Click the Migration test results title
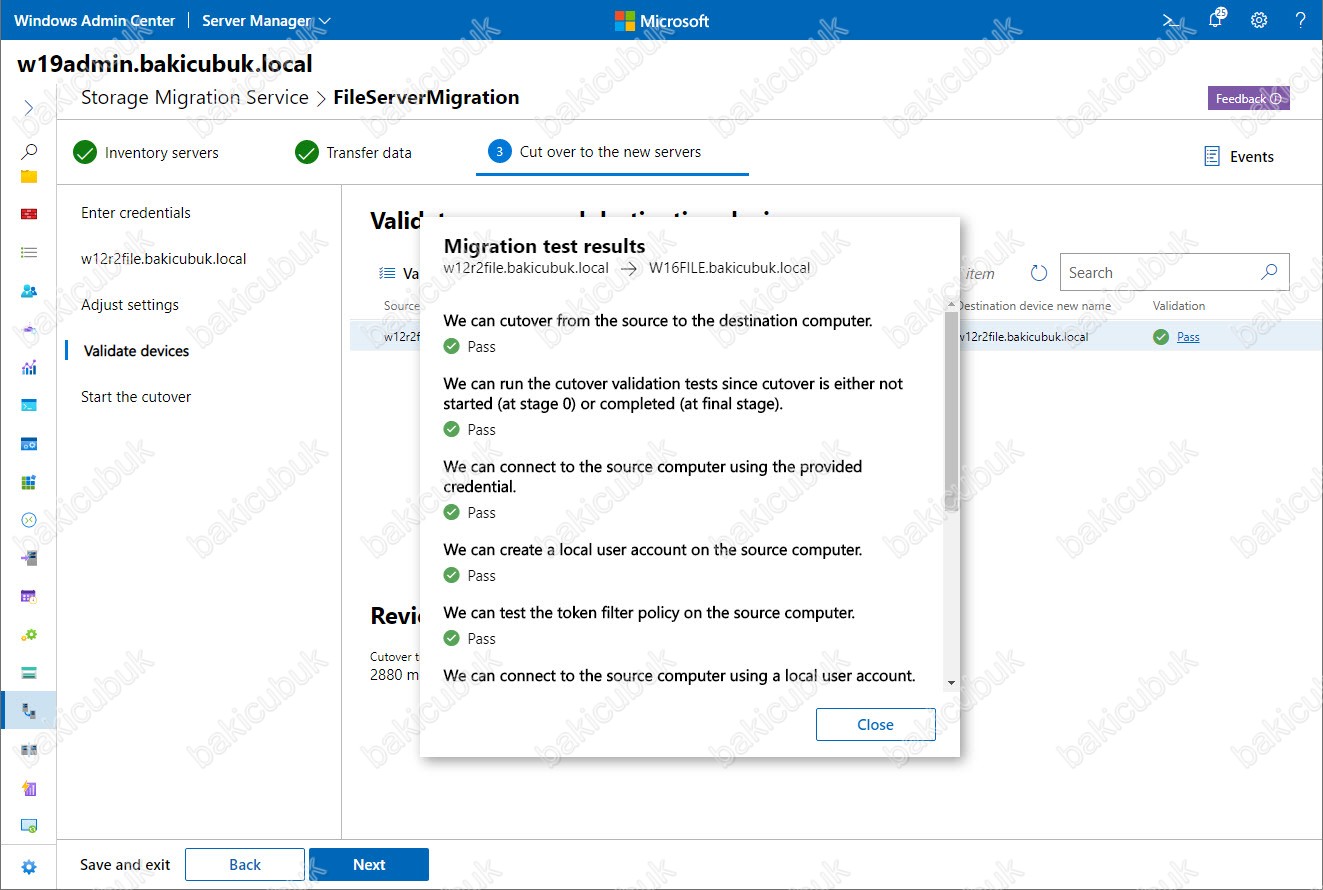This screenshot has width=1323, height=890. click(x=544, y=246)
